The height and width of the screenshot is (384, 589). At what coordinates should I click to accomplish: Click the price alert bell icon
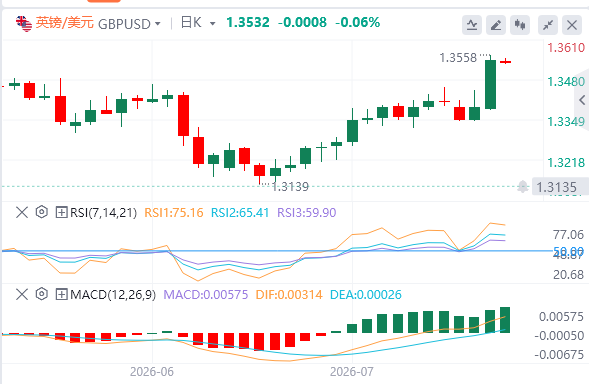[x=523, y=186]
